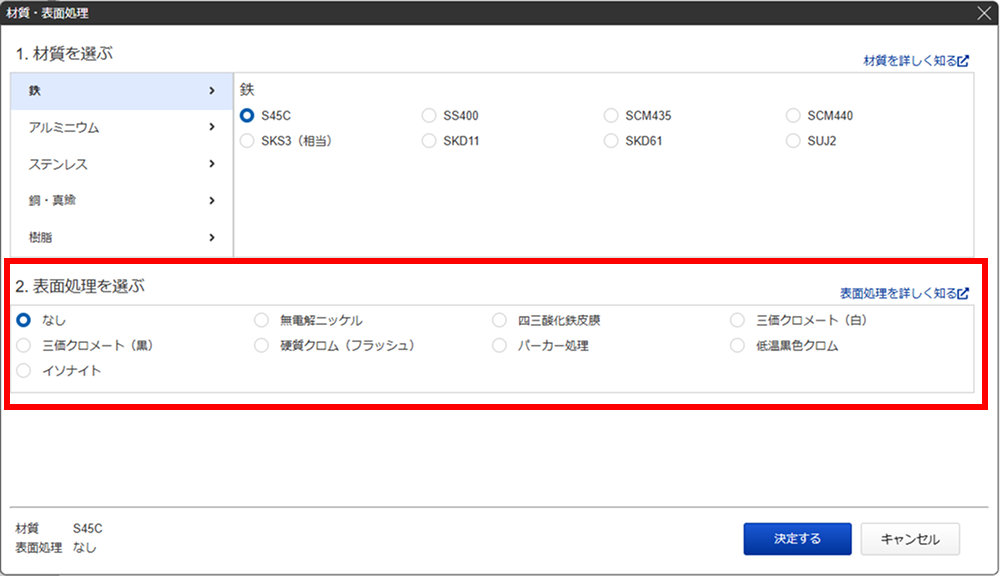
Task: Select SKD61 radio button
Action: click(x=611, y=140)
